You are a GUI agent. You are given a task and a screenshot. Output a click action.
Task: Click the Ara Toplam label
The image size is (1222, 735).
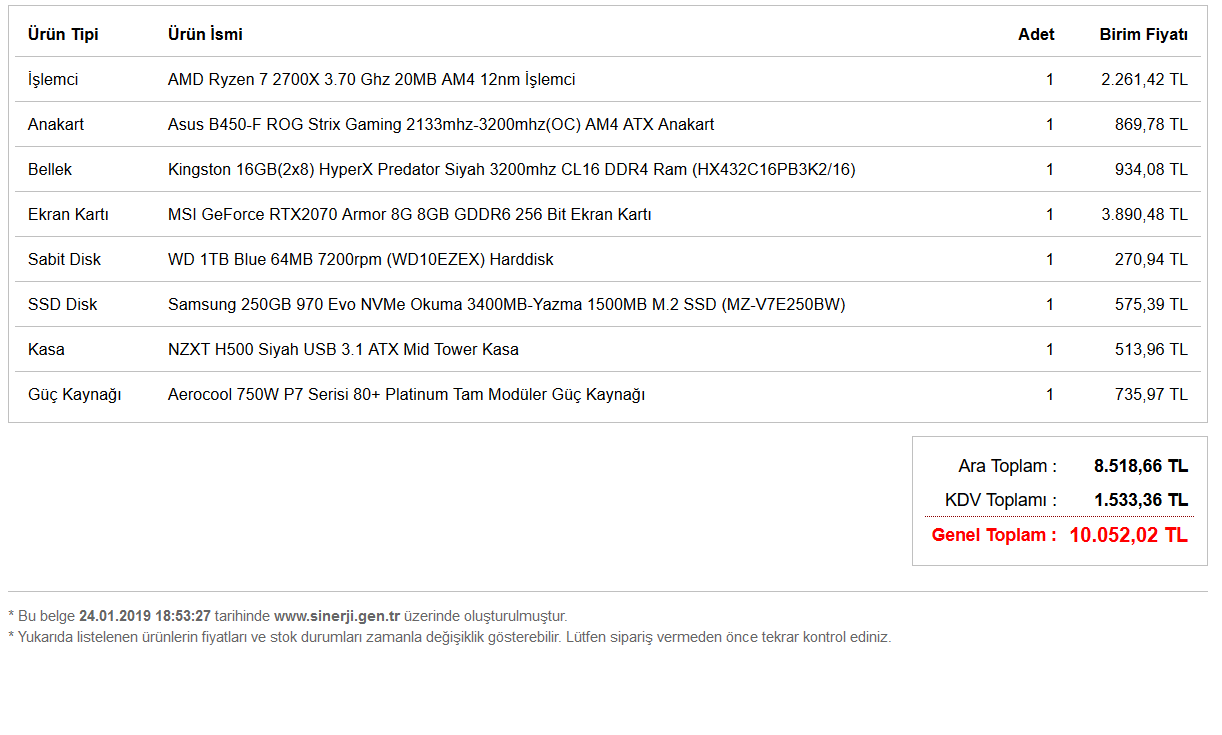click(1007, 466)
